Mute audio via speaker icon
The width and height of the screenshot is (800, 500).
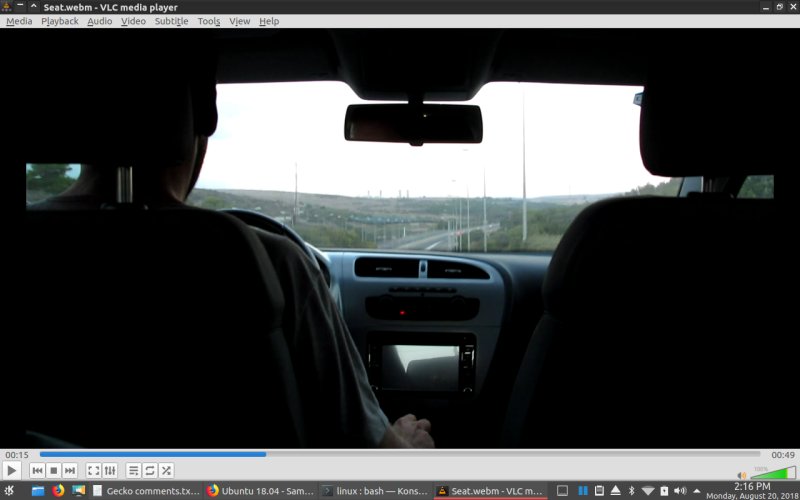click(x=741, y=476)
